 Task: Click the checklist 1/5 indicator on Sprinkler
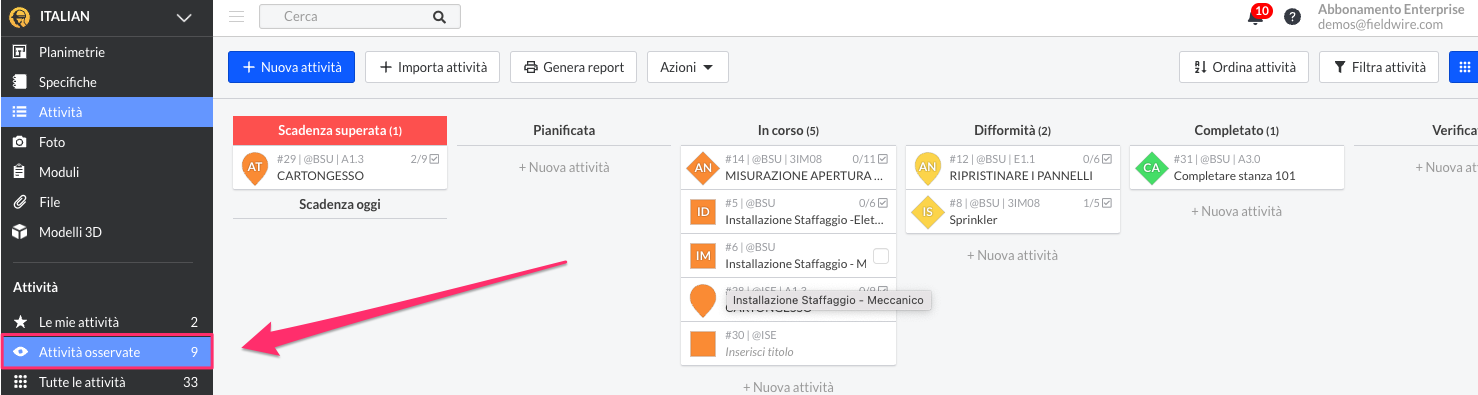click(1098, 202)
